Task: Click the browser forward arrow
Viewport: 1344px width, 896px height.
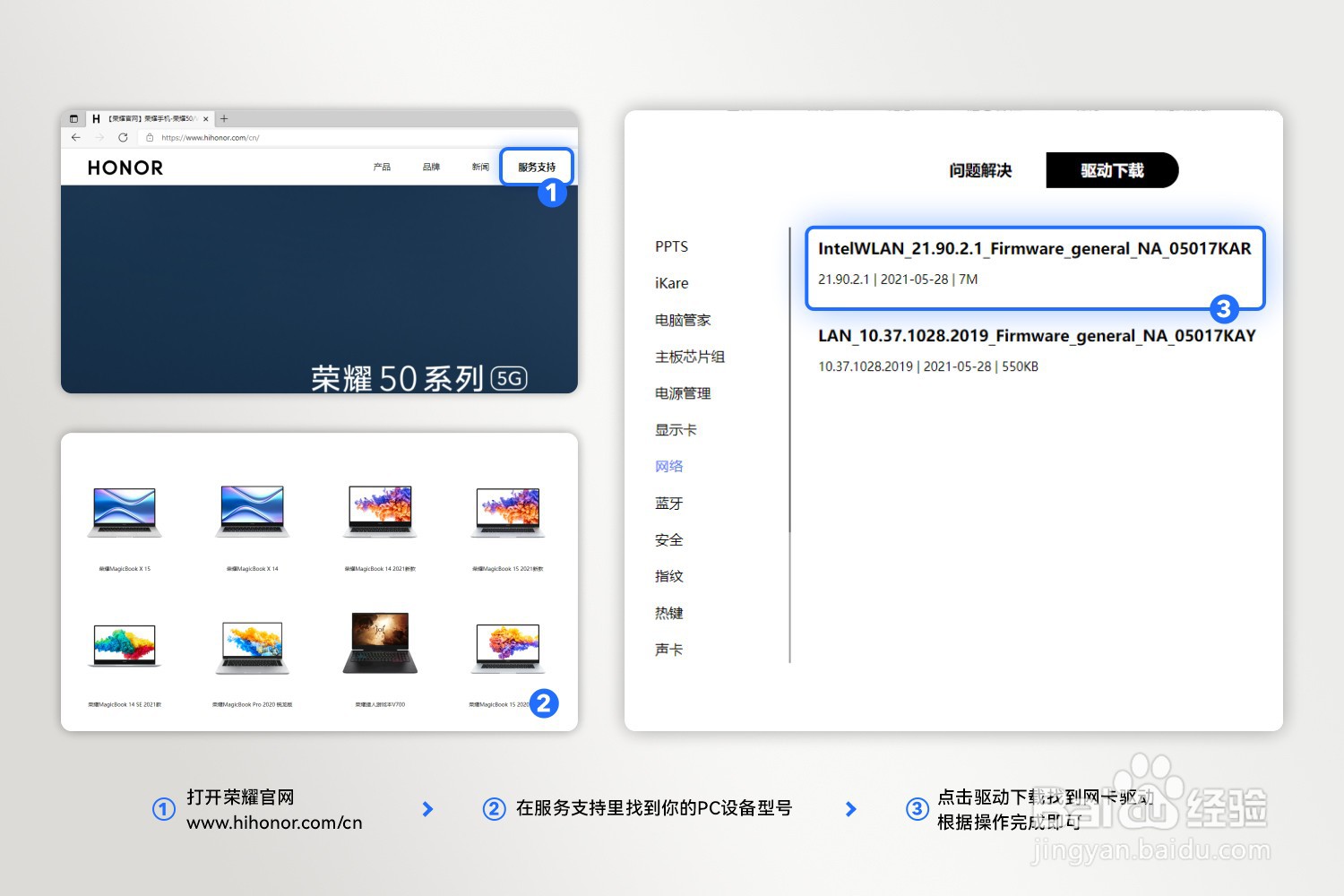Action: [x=99, y=137]
